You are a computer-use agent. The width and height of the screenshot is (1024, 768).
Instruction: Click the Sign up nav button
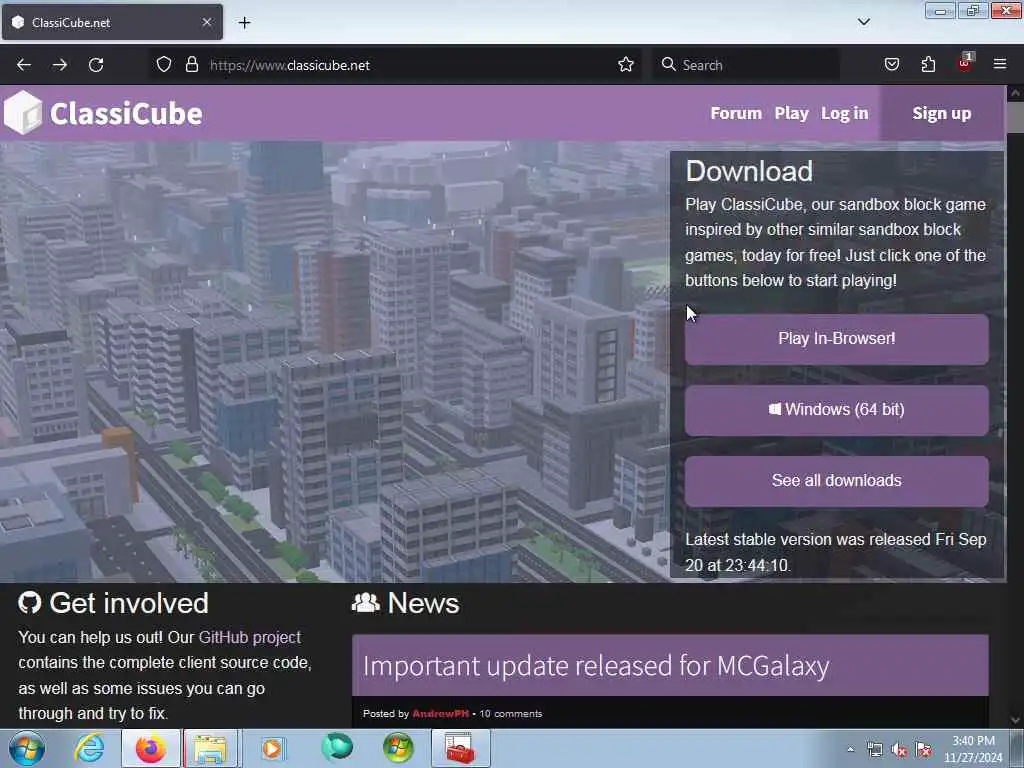point(941,114)
